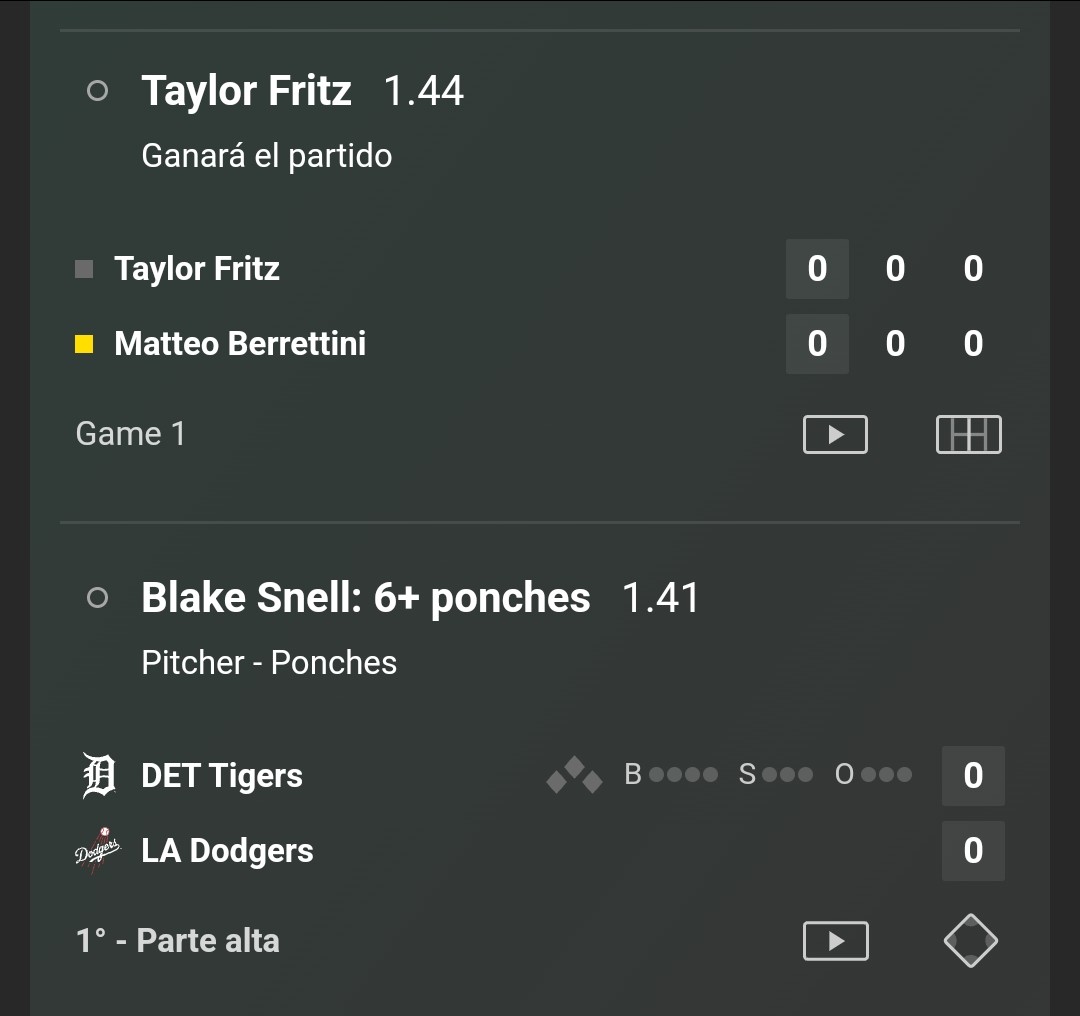Open the Taylor Fritz bet title

click(247, 91)
